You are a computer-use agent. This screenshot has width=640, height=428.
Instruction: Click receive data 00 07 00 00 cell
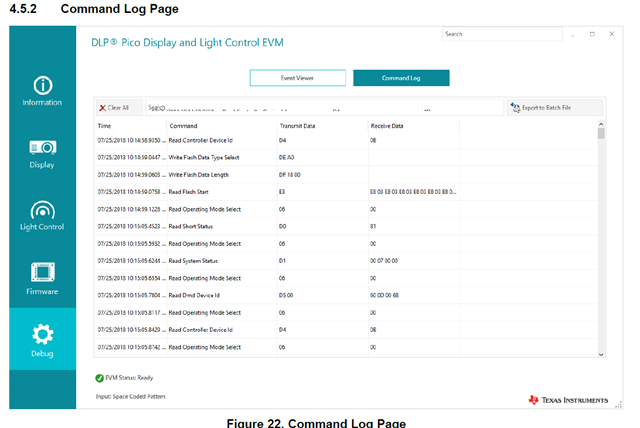pyautogui.click(x=384, y=261)
